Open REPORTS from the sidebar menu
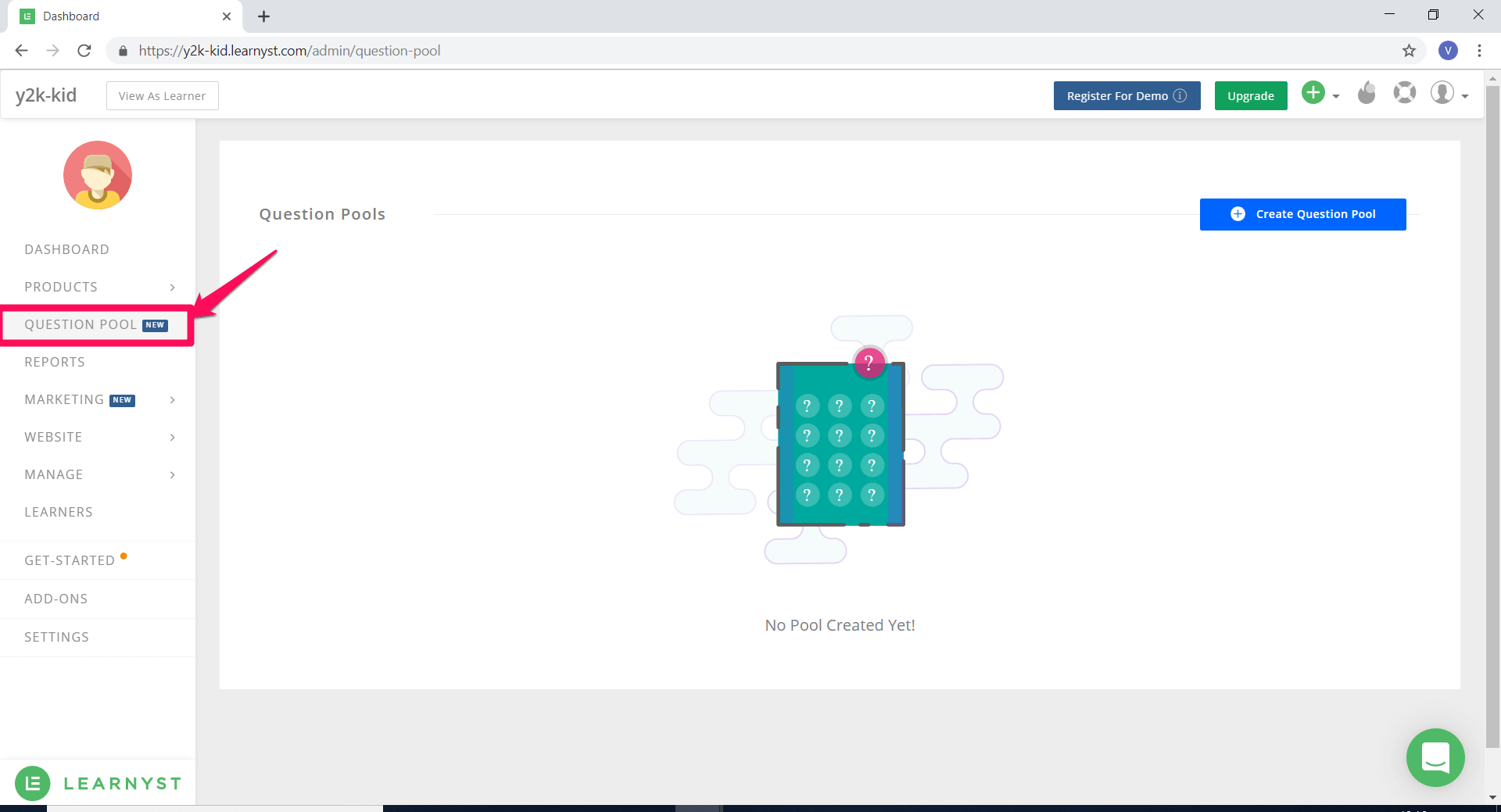This screenshot has width=1501, height=812. coord(55,361)
